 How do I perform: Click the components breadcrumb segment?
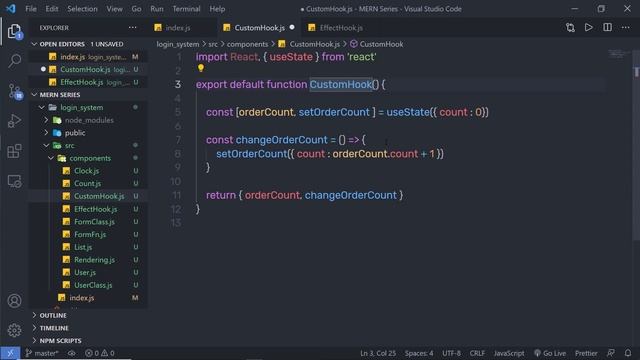[x=247, y=44]
